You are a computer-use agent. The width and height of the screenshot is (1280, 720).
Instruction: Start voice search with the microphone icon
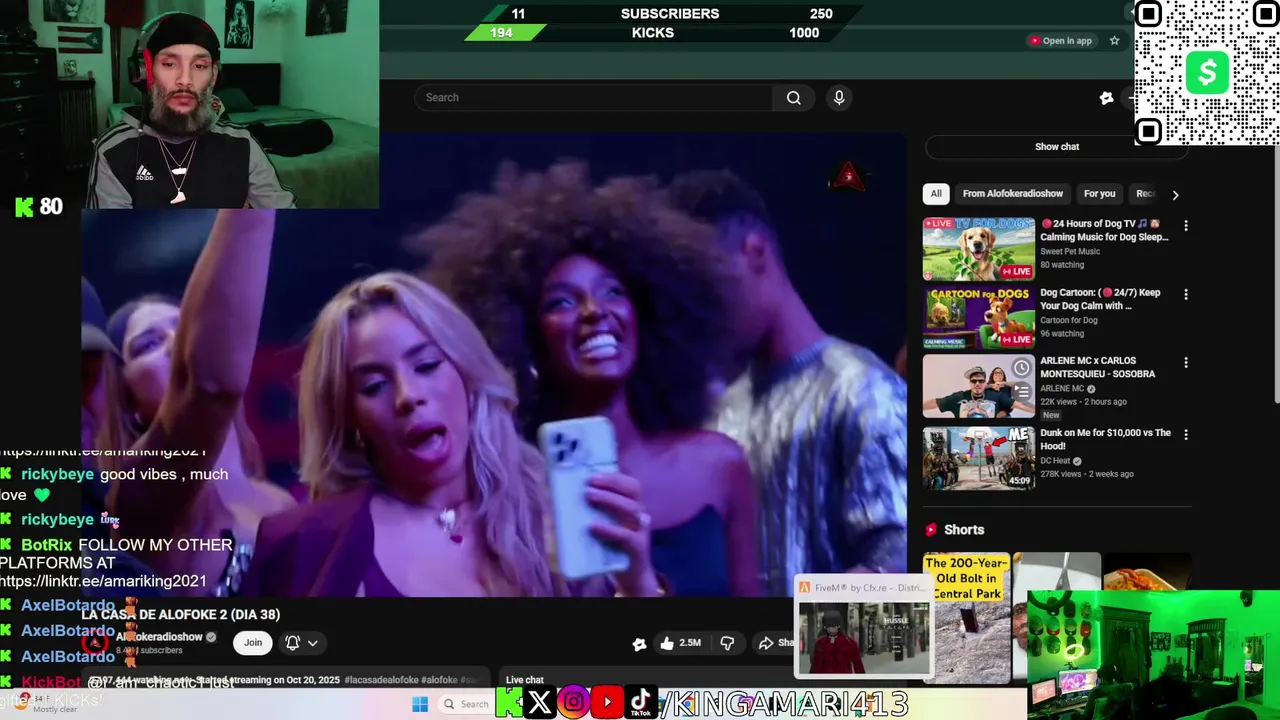tap(839, 97)
